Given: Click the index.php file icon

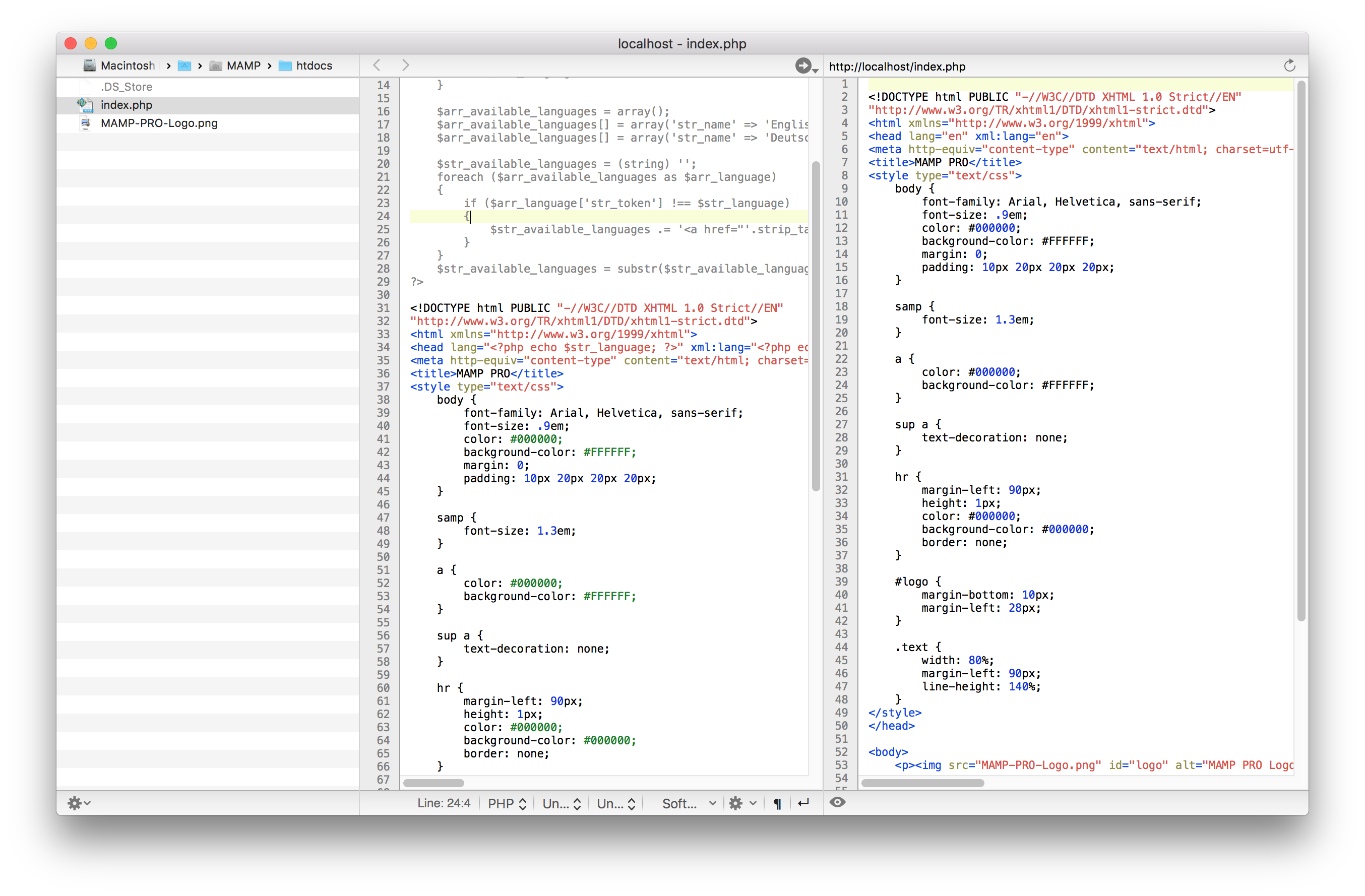Looking at the screenshot, I should coord(85,104).
